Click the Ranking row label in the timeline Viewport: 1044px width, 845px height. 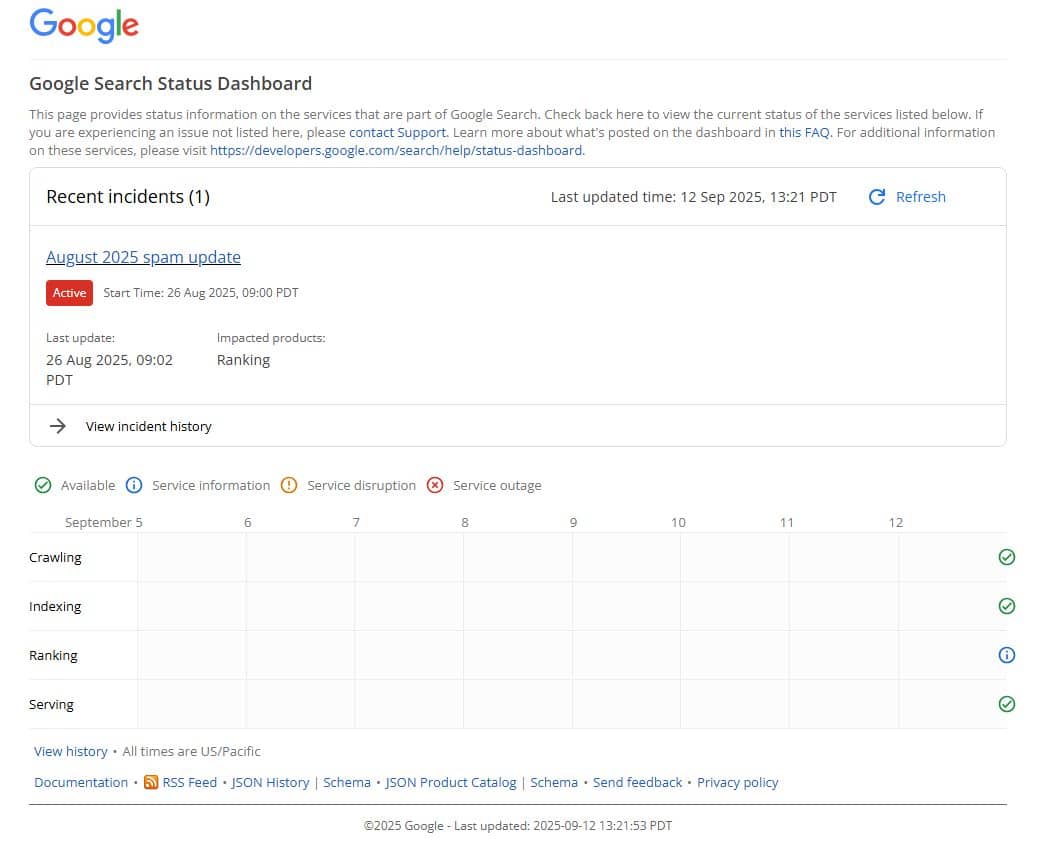click(53, 656)
